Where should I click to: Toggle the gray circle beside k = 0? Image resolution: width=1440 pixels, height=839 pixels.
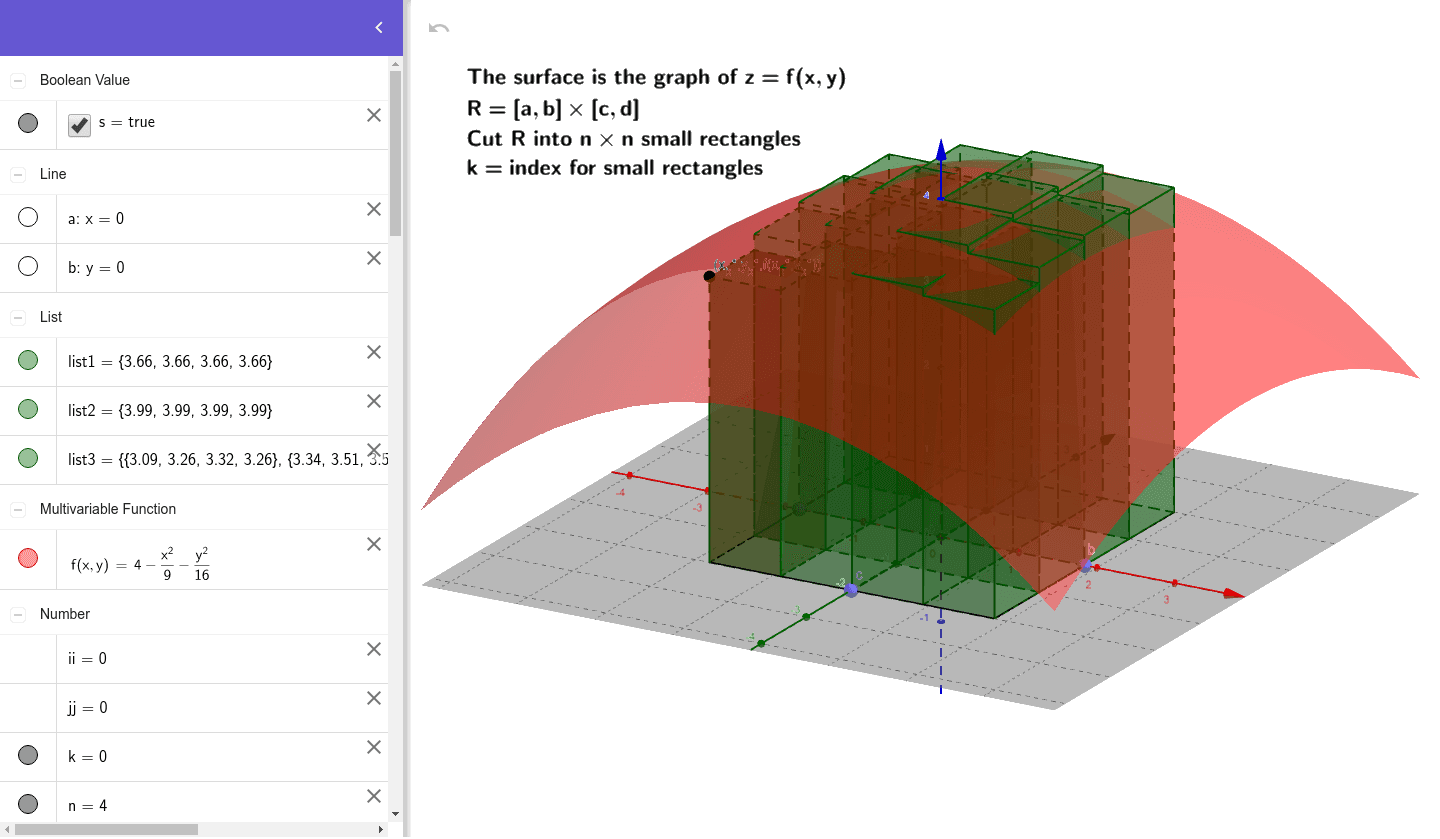coord(28,755)
